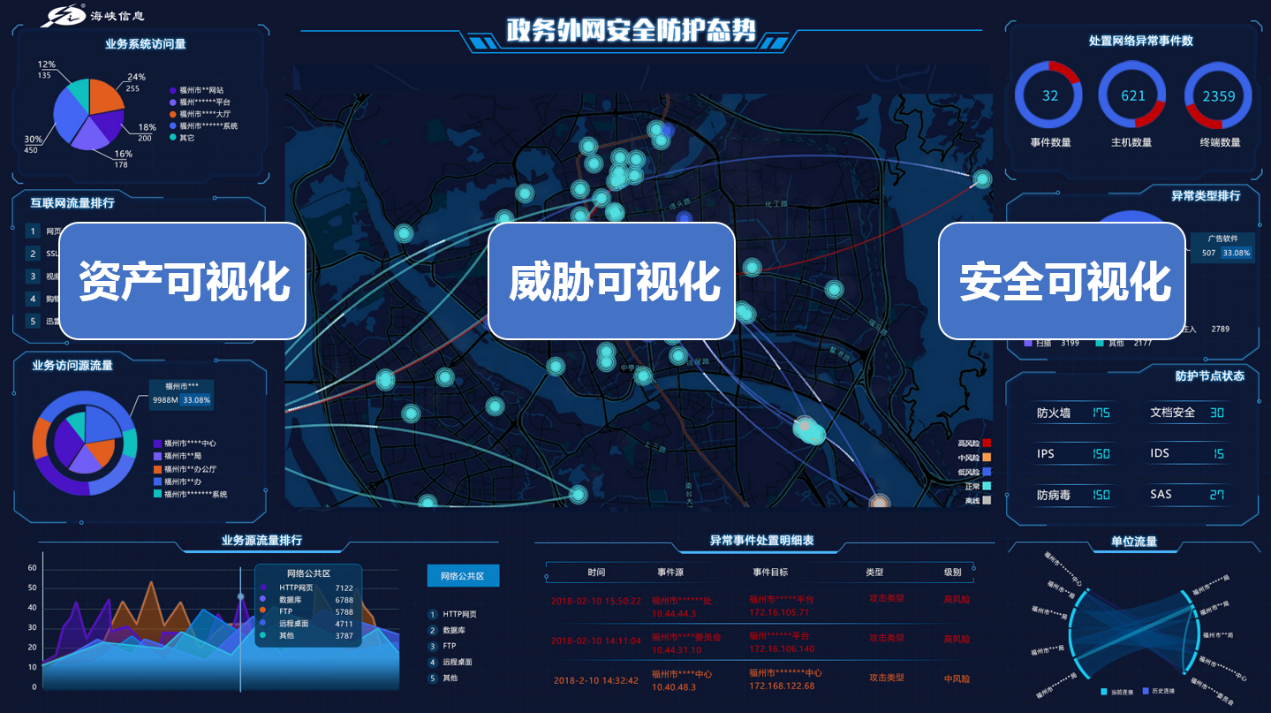
Task: Click the 级别 column header
Action: tap(953, 572)
